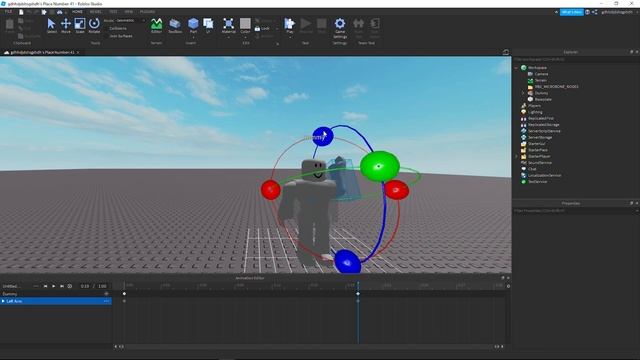640x360 pixels.
Task: Open the Terrain Editor
Action: click(x=156, y=26)
